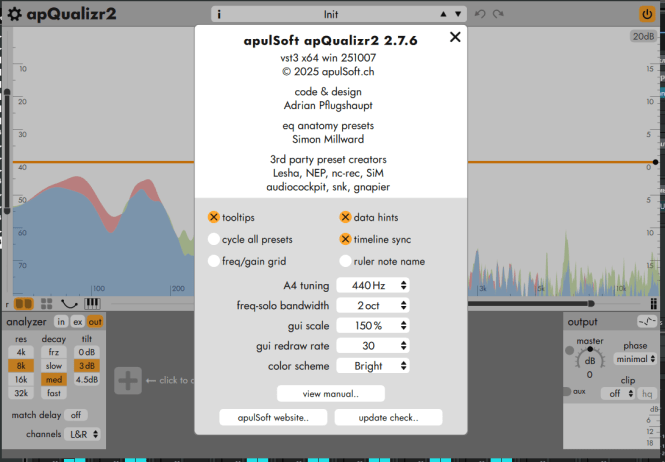665x462 pixels.
Task: Click the undo arrow icon
Action: click(481, 15)
